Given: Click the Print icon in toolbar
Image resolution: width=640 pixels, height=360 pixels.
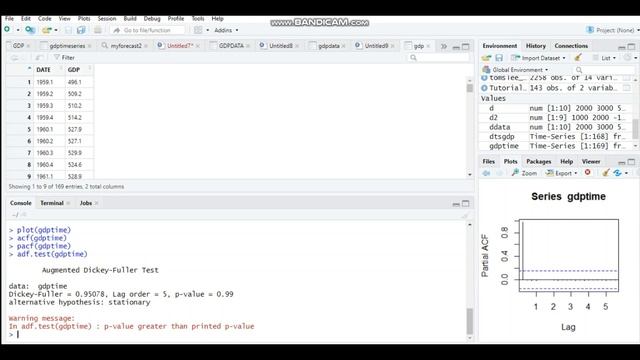Looking at the screenshot, I should click(x=98, y=30).
